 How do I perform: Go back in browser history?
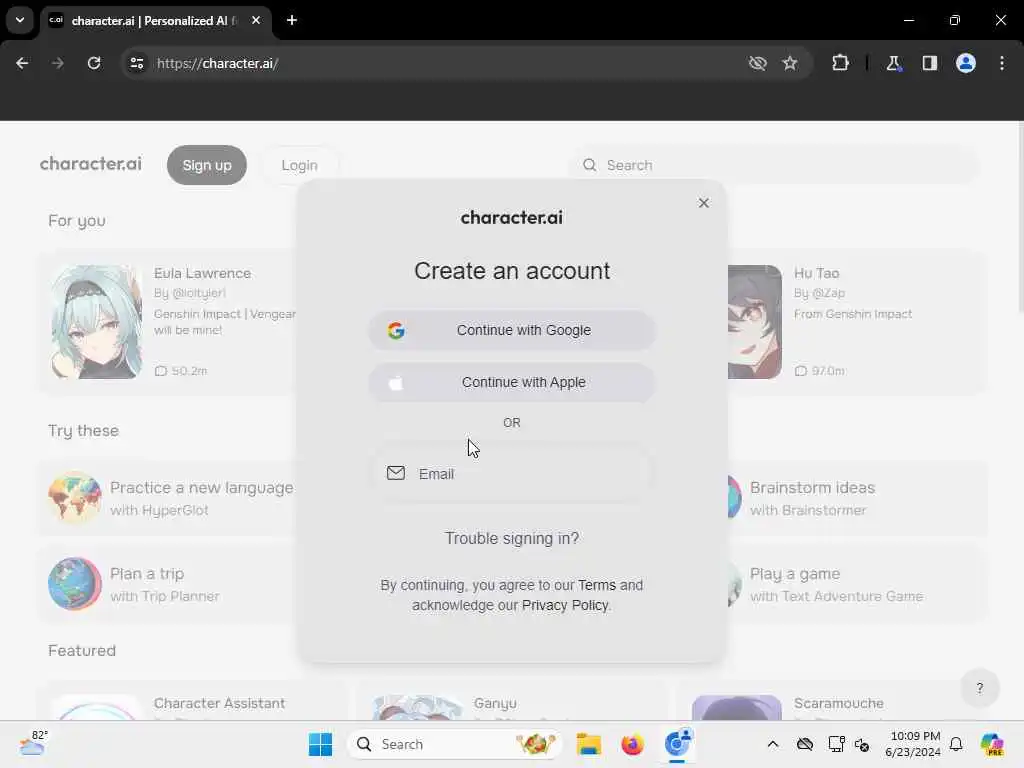click(x=22, y=63)
